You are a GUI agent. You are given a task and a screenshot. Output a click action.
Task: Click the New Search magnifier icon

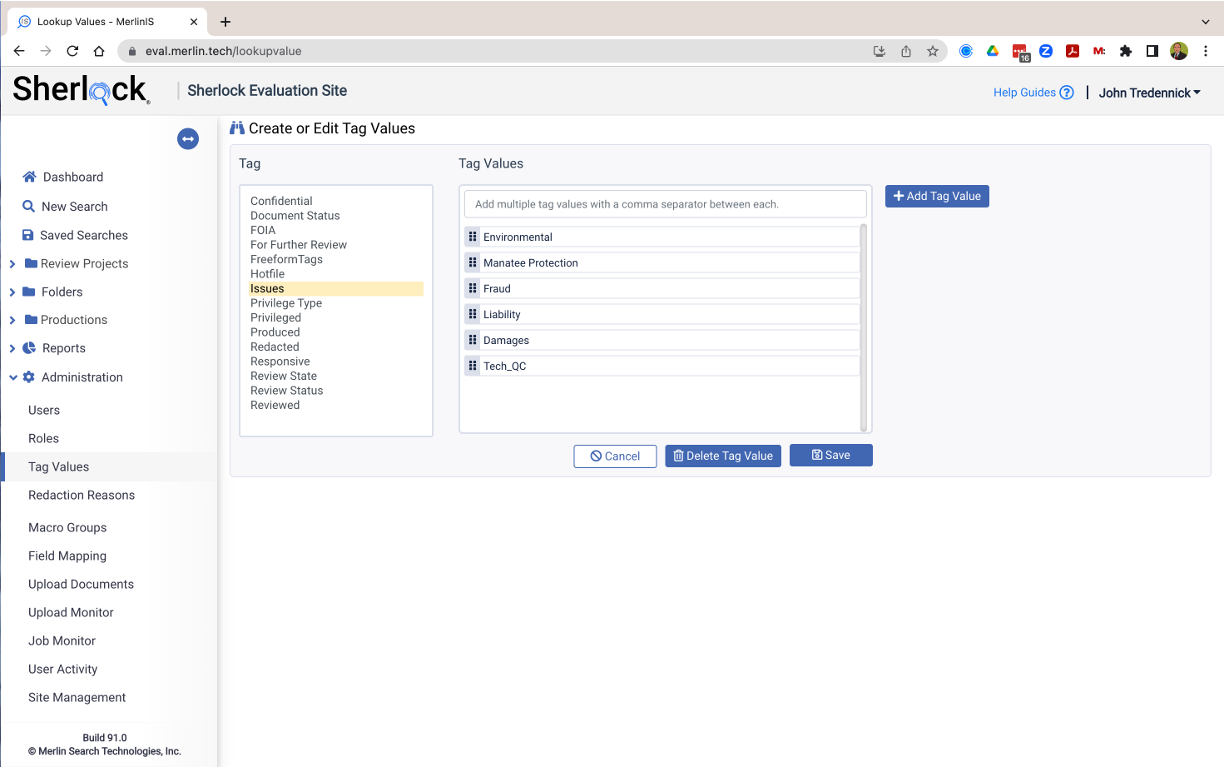29,206
